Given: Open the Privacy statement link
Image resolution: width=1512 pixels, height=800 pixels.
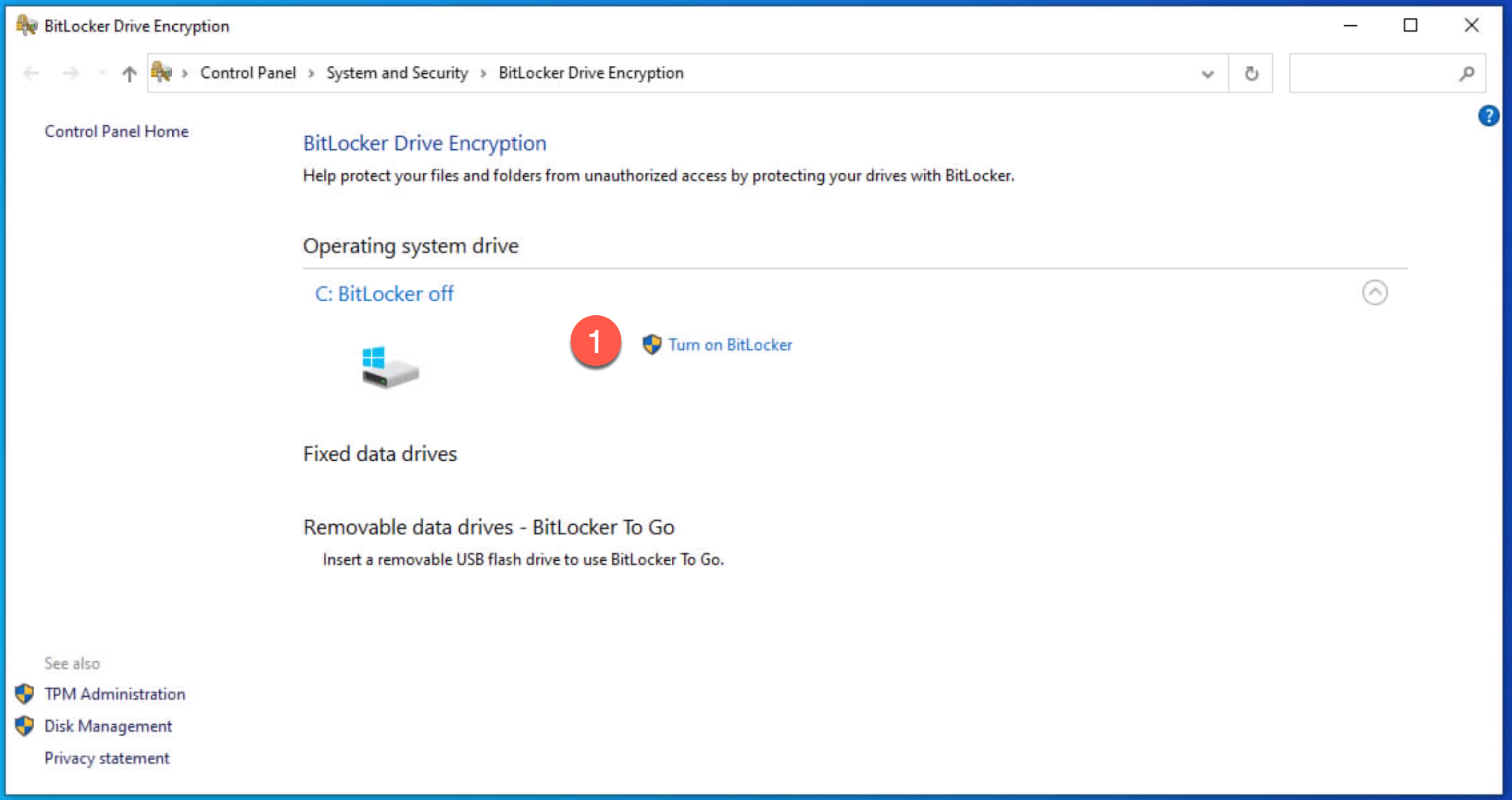Looking at the screenshot, I should (x=106, y=758).
